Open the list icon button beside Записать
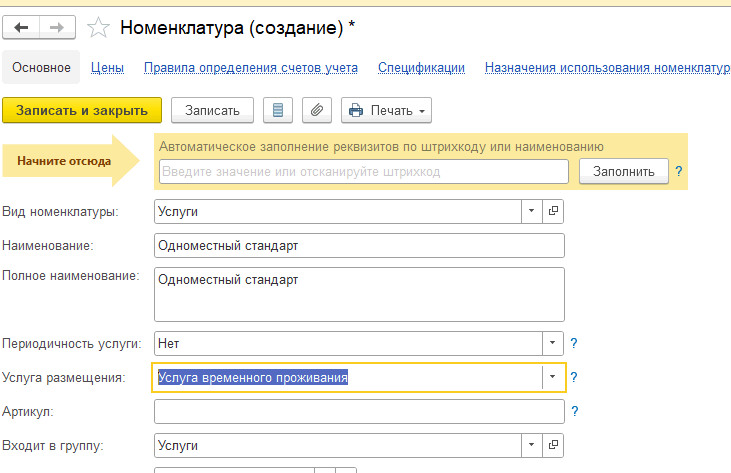731x473 pixels. [278, 110]
